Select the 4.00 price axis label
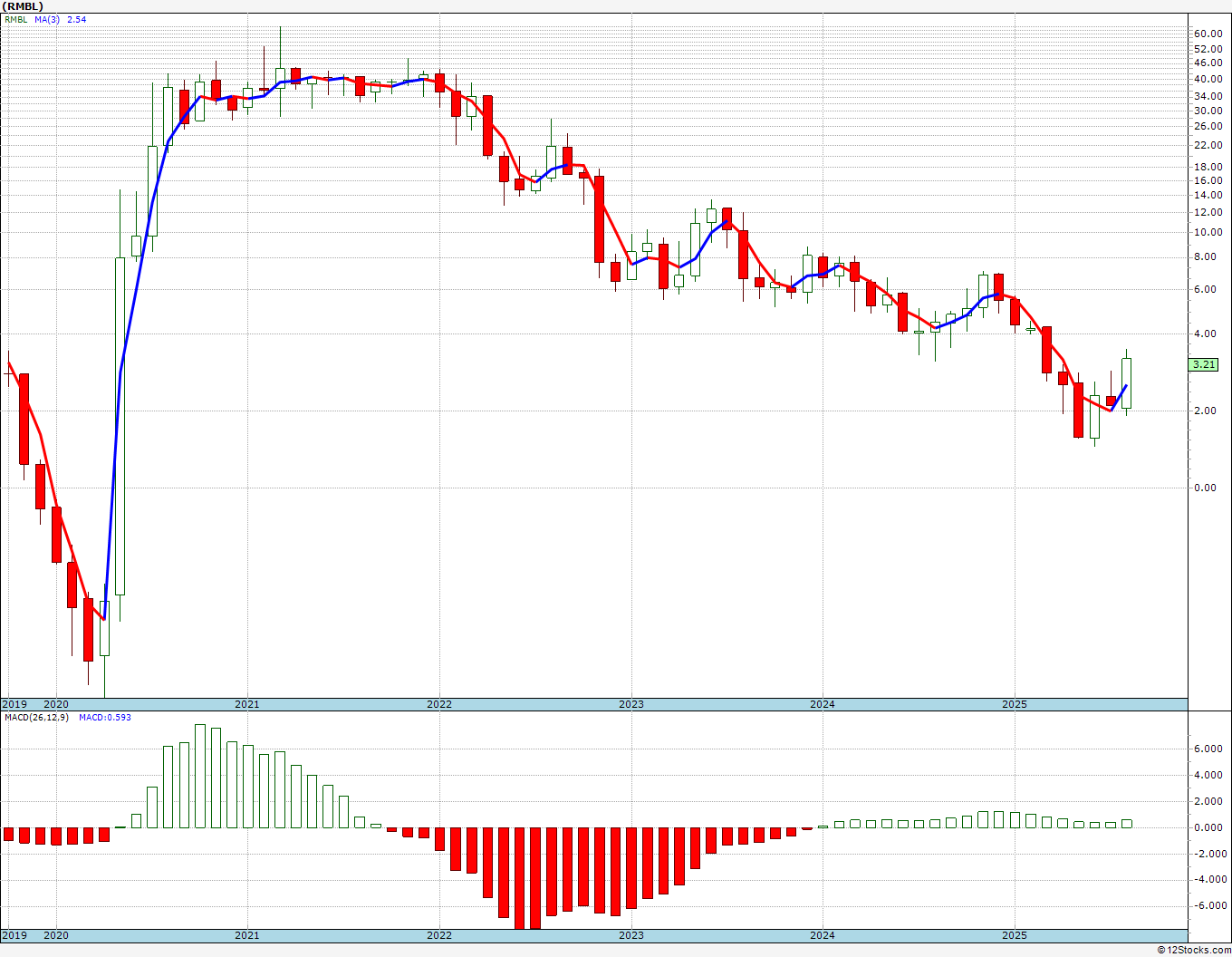This screenshot has width=1232, height=957. click(1207, 333)
